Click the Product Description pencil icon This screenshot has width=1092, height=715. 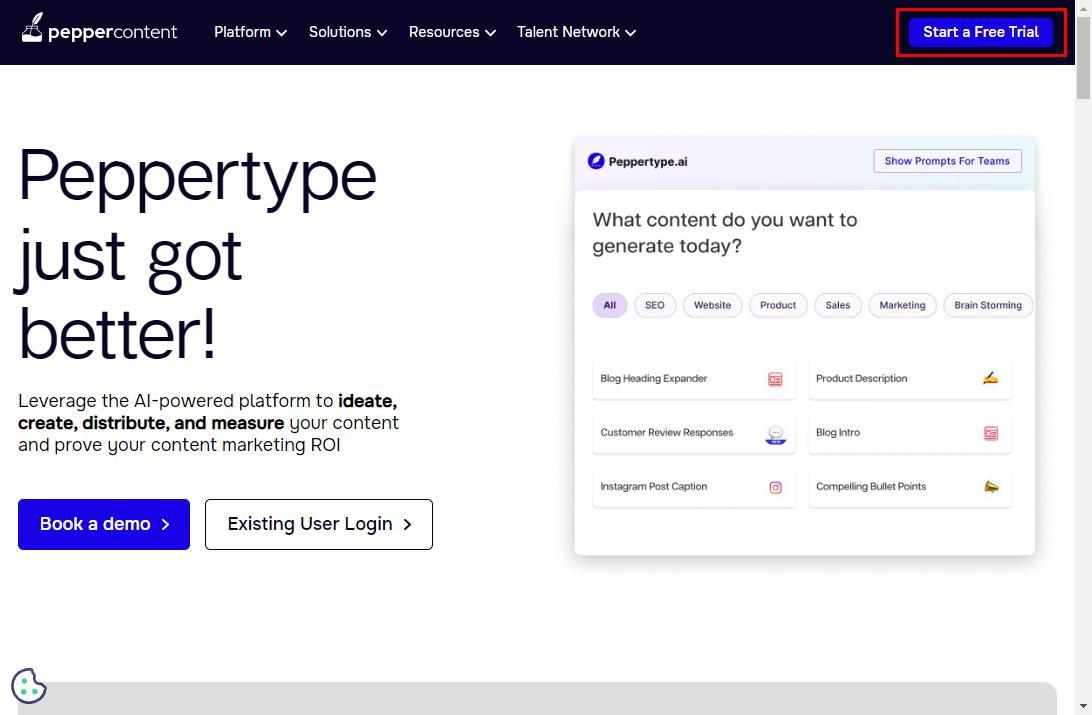click(x=990, y=378)
